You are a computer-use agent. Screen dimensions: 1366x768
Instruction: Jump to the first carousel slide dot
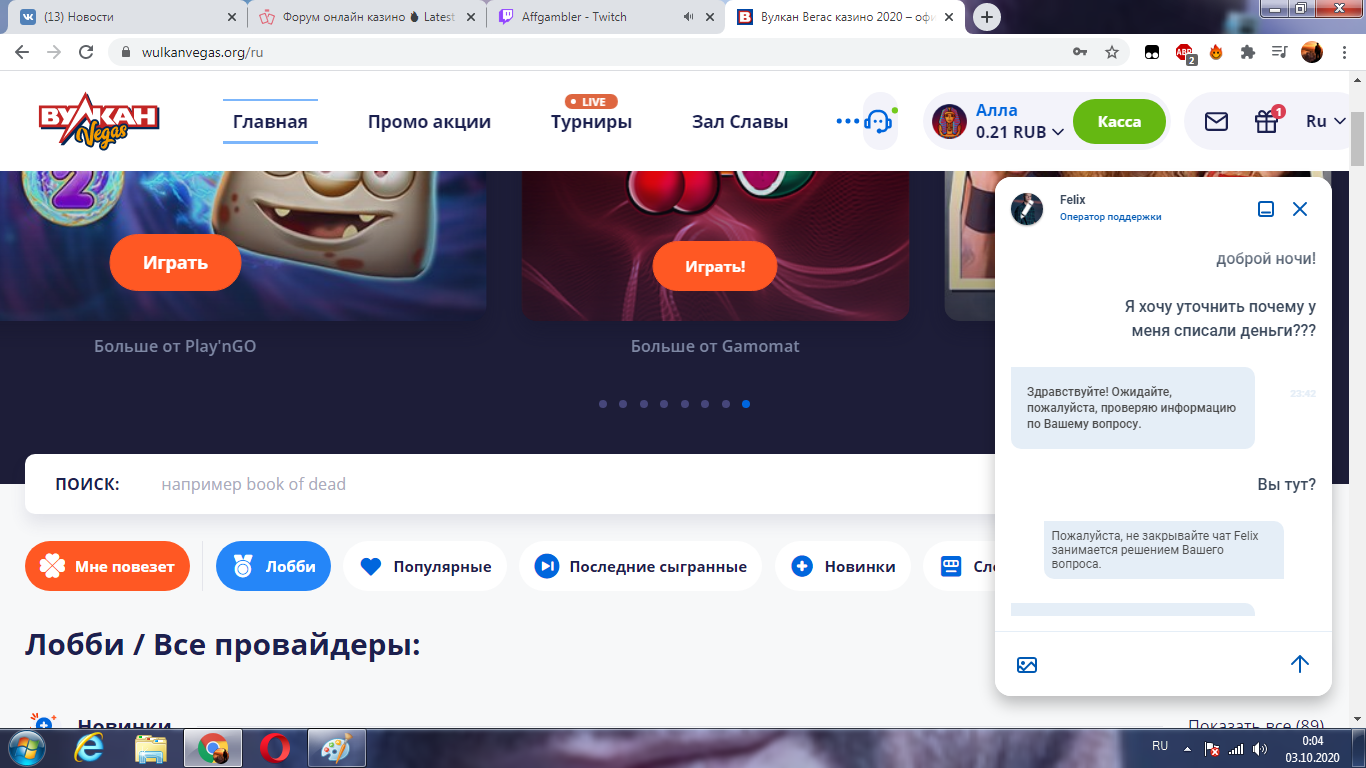603,404
